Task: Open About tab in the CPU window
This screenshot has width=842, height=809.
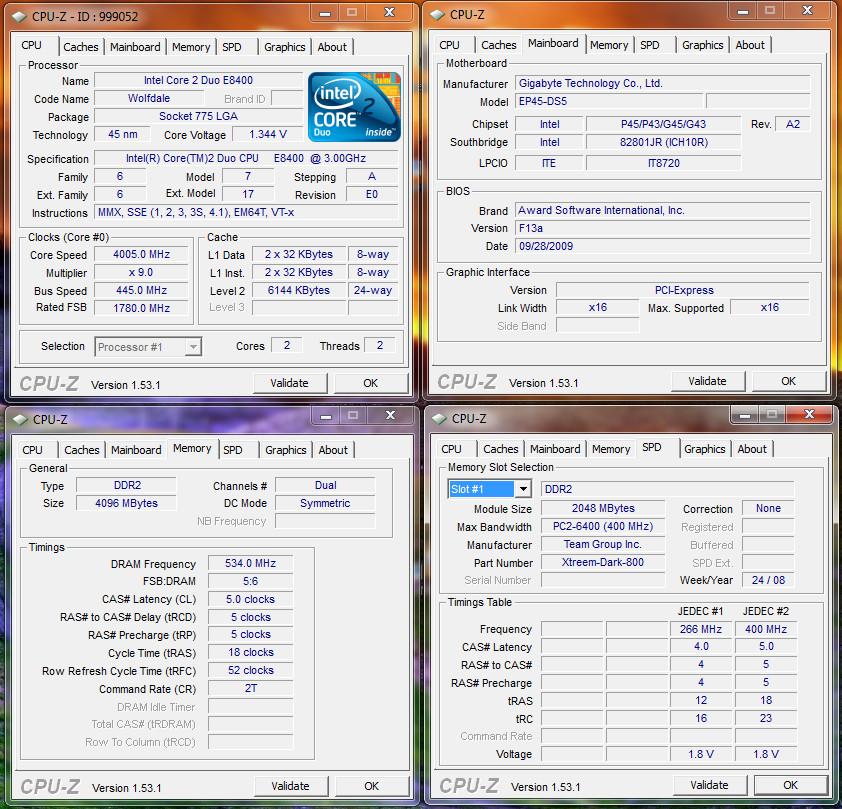Action: tap(332, 47)
